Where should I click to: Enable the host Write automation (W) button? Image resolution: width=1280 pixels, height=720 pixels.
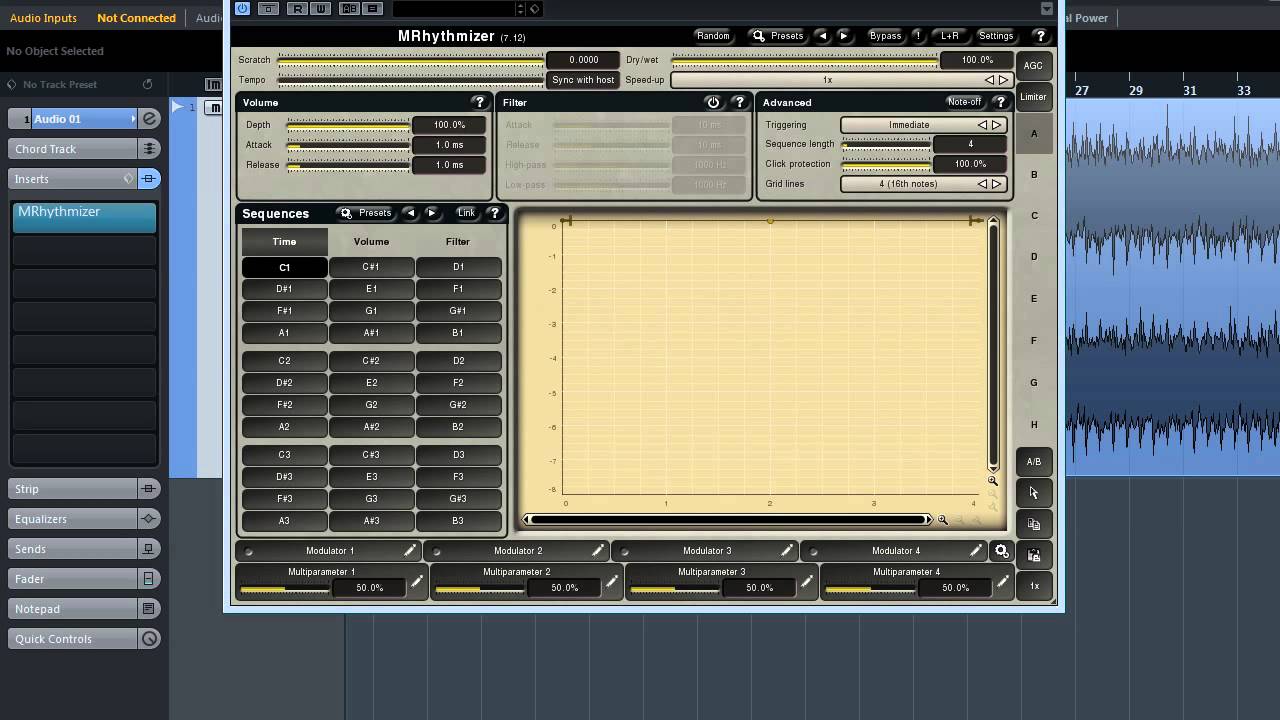click(x=320, y=9)
